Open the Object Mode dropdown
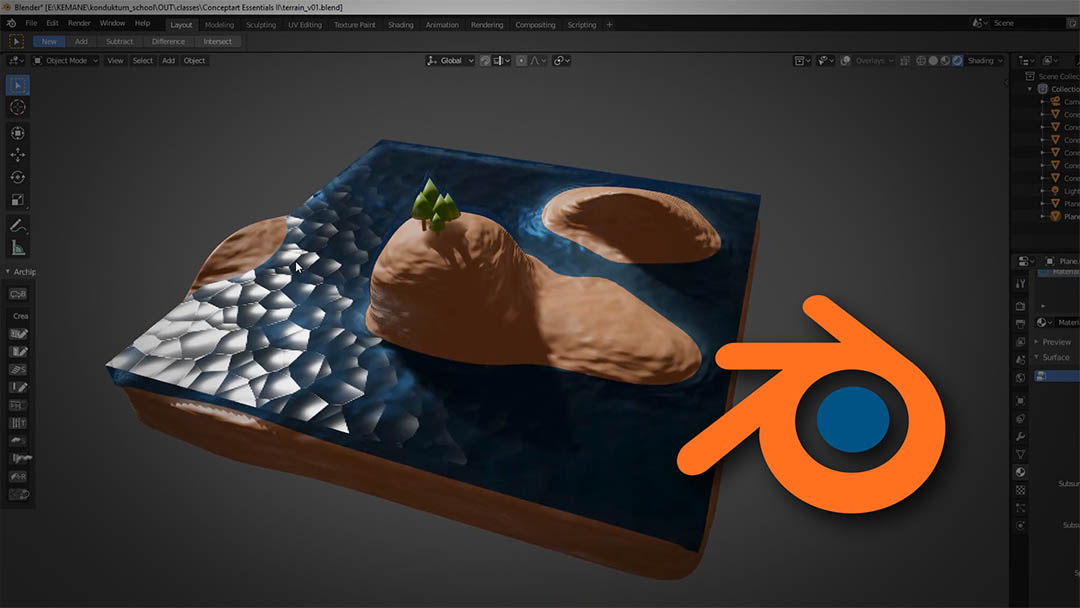Image resolution: width=1080 pixels, height=608 pixels. tap(67, 61)
